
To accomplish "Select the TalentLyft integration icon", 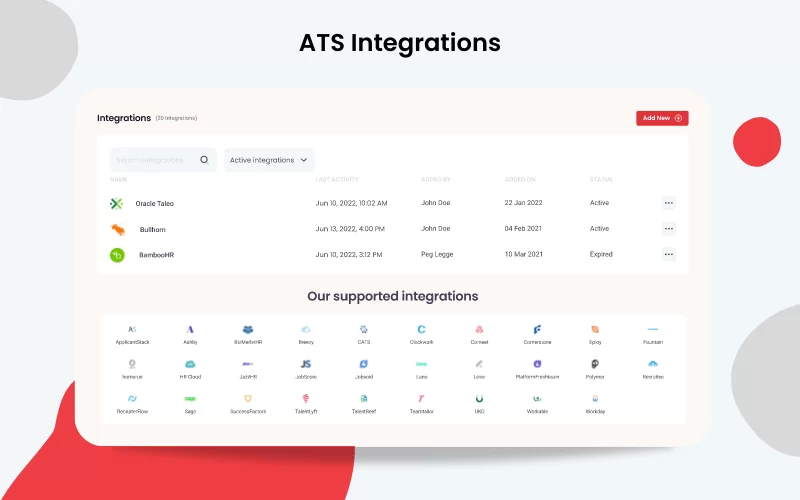I will click(x=306, y=398).
